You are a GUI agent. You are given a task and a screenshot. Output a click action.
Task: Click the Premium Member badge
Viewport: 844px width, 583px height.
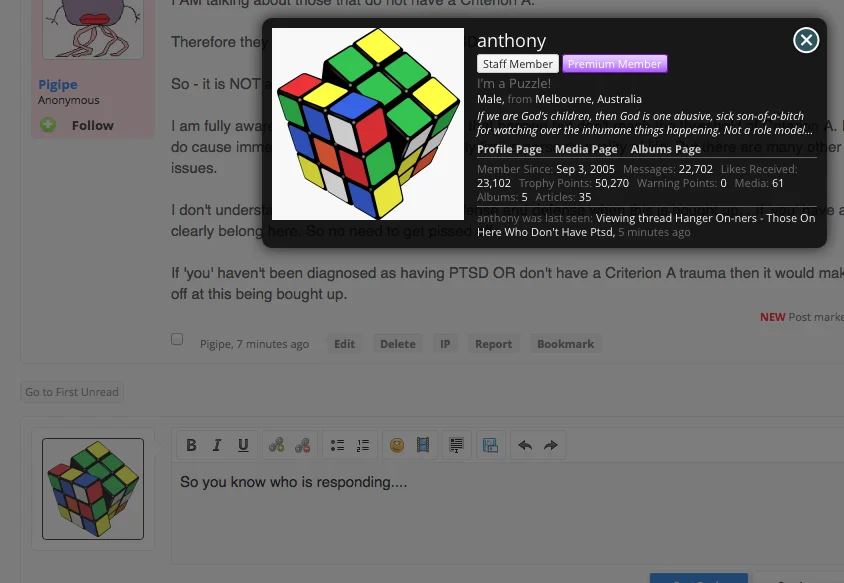pos(615,64)
